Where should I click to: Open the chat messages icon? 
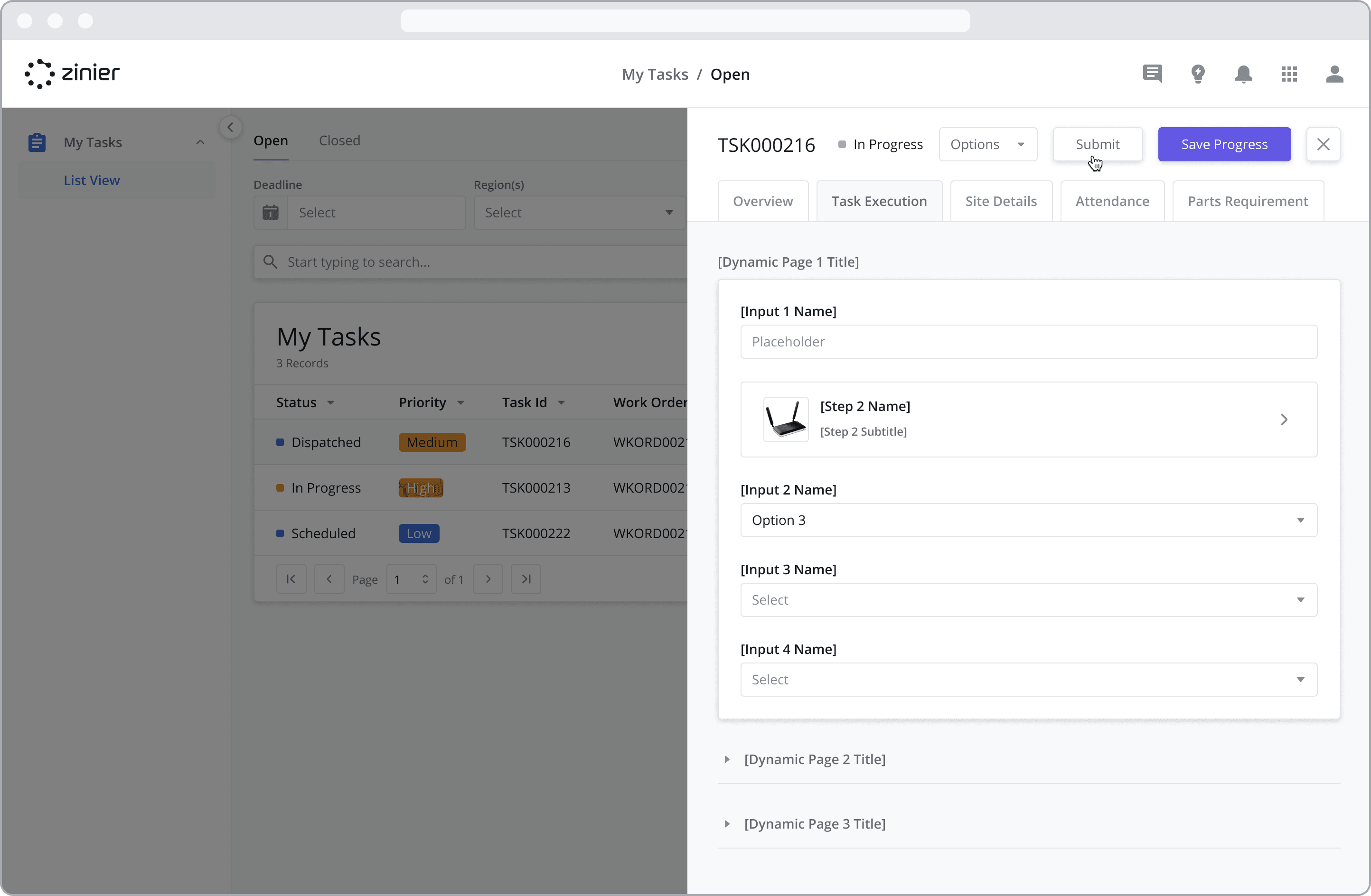click(1152, 74)
